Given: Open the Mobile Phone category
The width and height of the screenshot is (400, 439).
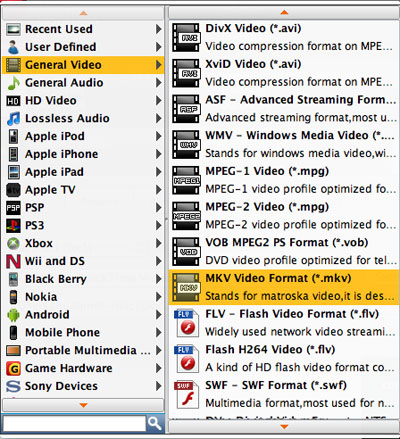Looking at the screenshot, I should click(83, 333).
